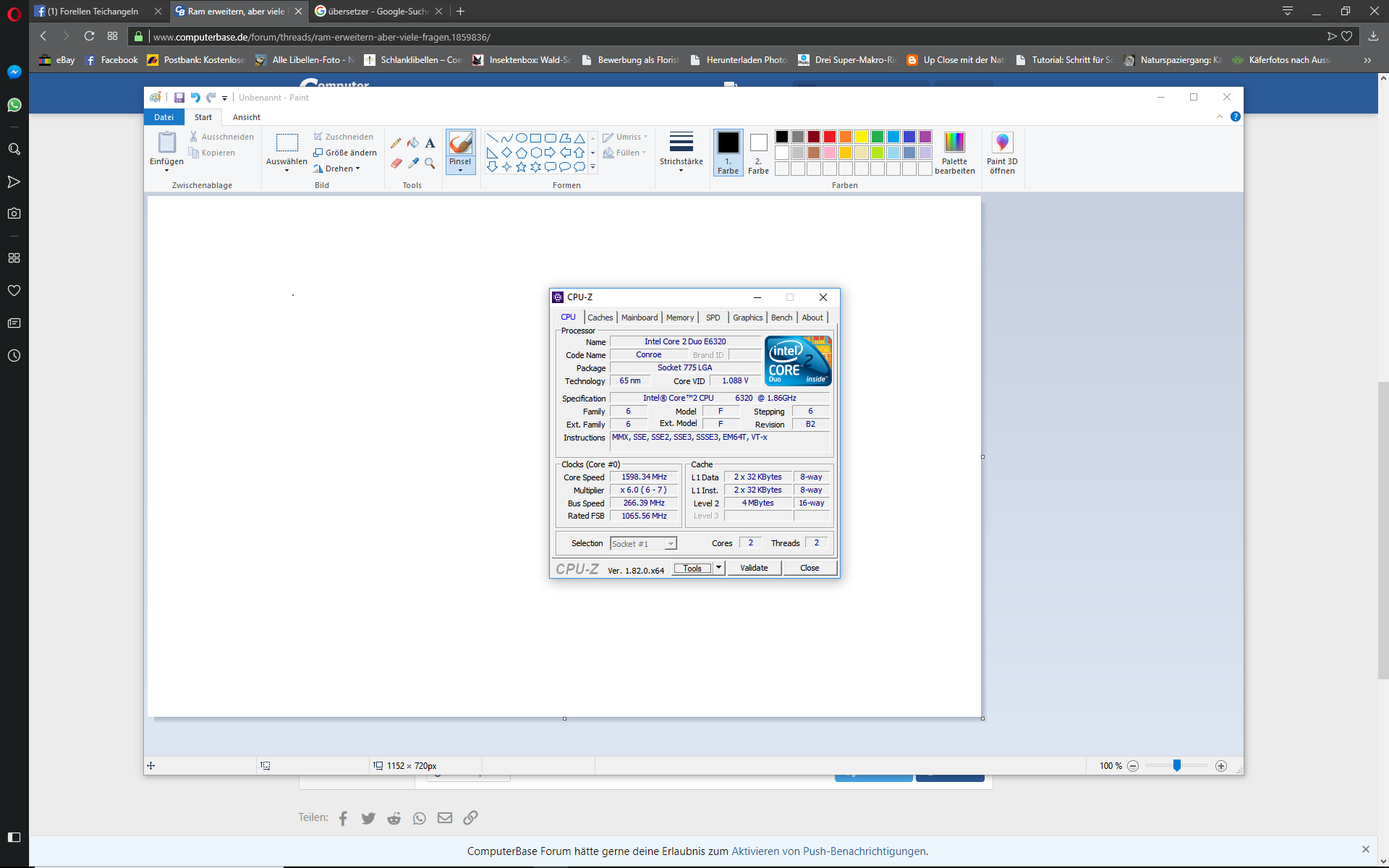1389x868 pixels.
Task: Click the Save icon in Paint title bar
Action: tap(179, 98)
